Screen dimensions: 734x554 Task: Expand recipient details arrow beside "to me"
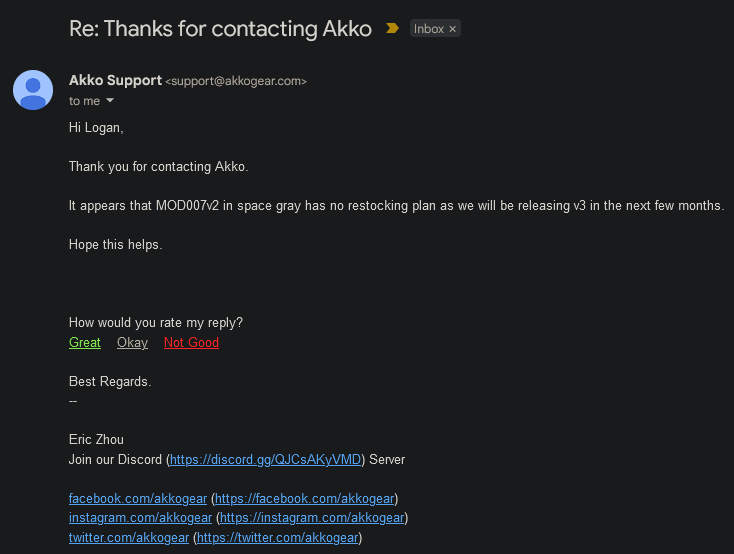click(x=110, y=101)
